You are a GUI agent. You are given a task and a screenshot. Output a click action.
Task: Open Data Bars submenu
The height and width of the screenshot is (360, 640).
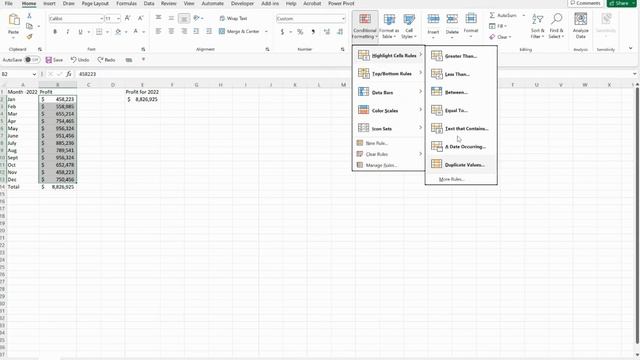[389, 92]
